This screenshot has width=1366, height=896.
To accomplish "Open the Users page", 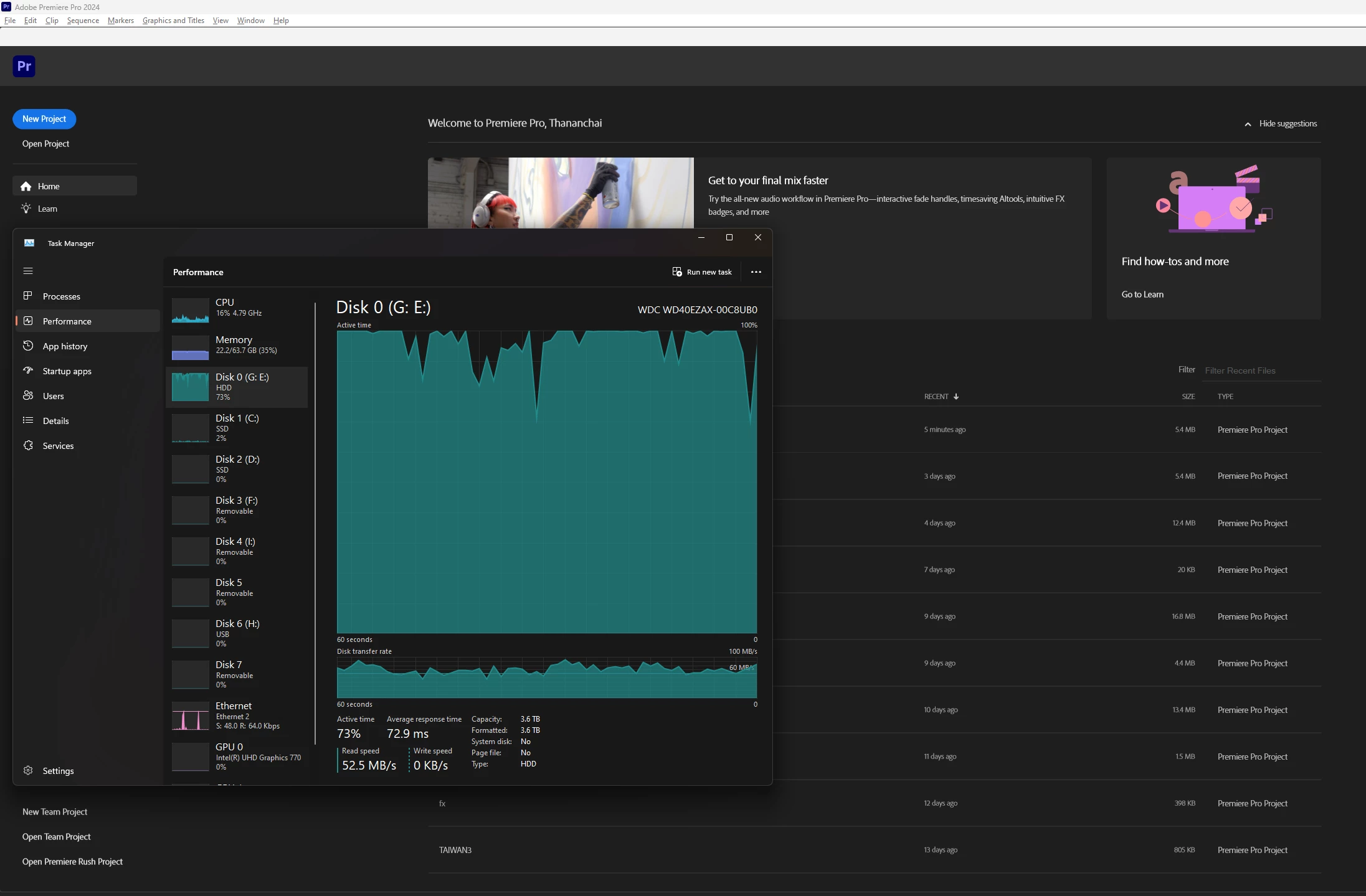I will point(53,396).
